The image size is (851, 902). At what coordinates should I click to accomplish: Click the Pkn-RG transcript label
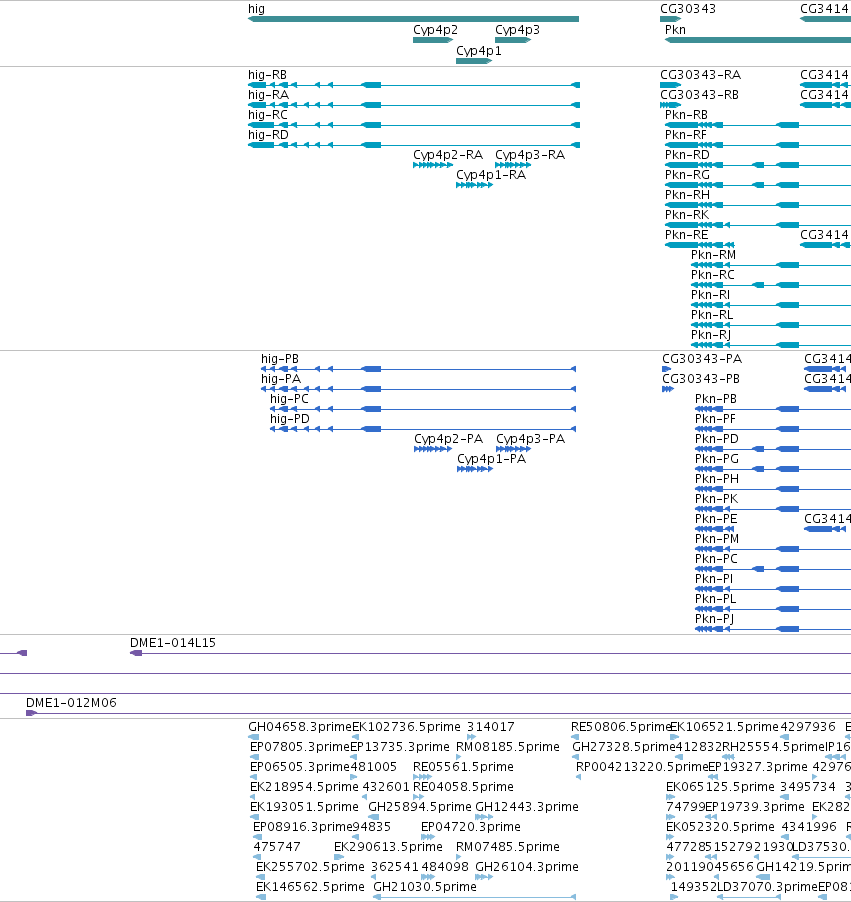pyautogui.click(x=687, y=175)
